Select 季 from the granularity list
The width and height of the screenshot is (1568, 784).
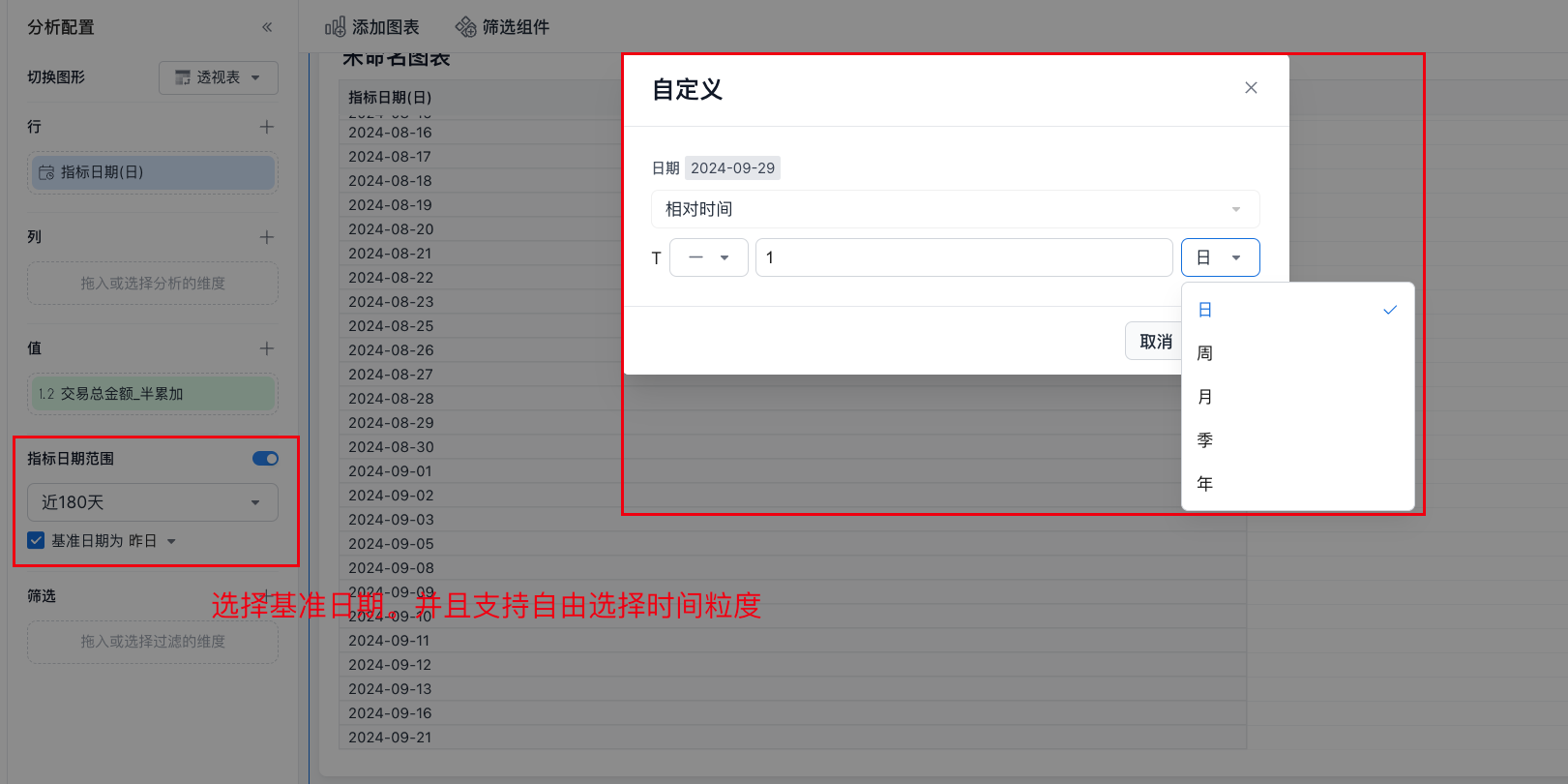[x=1205, y=440]
